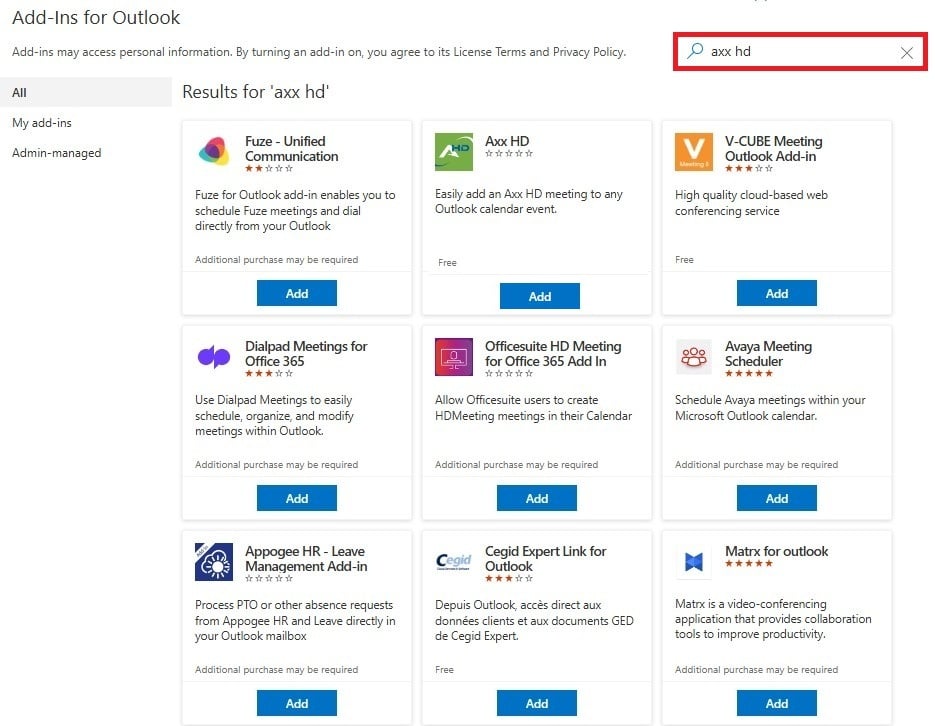The width and height of the screenshot is (935, 726).
Task: Click the Officesuite HD Meeting icon
Action: pyautogui.click(x=454, y=356)
